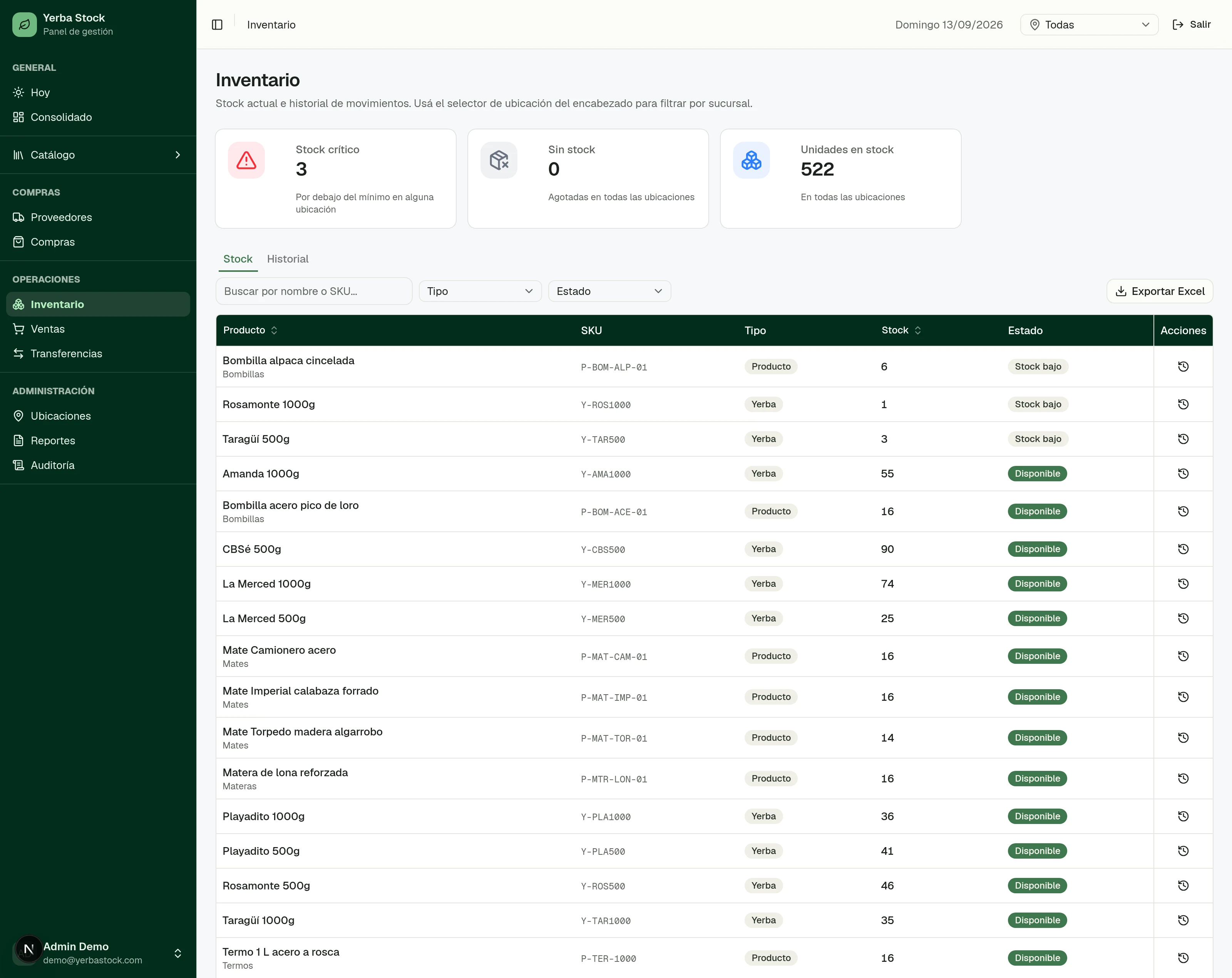This screenshot has height=978, width=1232.
Task: Open history icon for CBSé 500g
Action: click(x=1183, y=549)
